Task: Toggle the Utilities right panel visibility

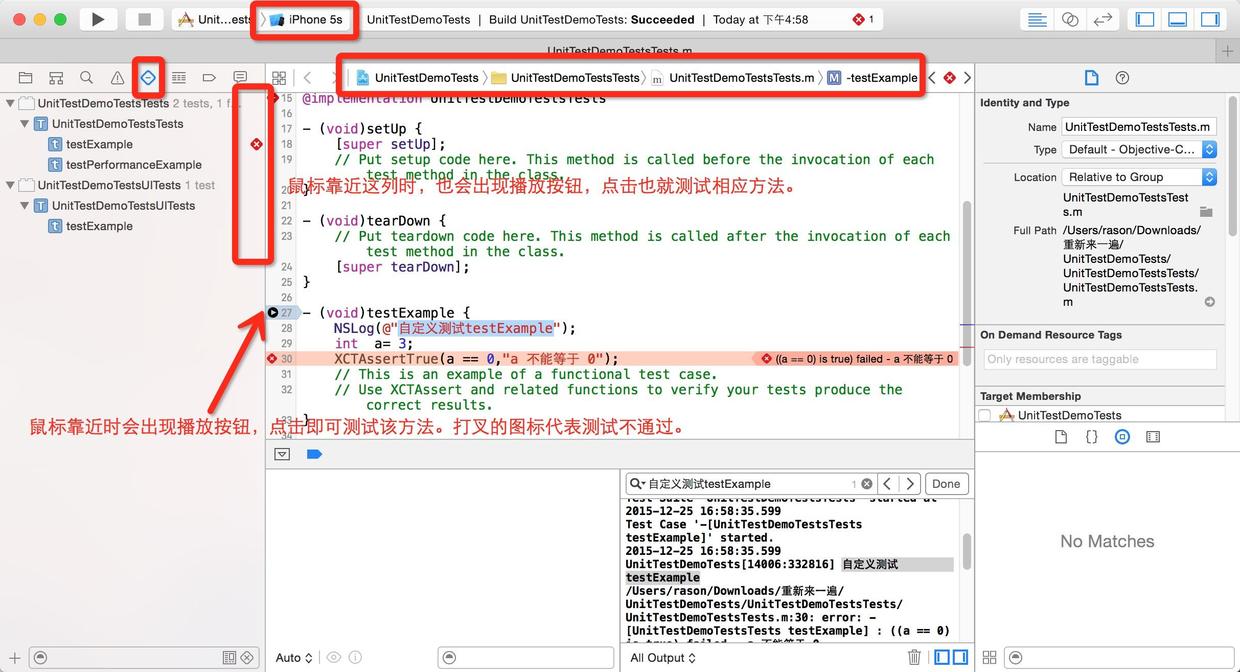Action: coord(1210,19)
